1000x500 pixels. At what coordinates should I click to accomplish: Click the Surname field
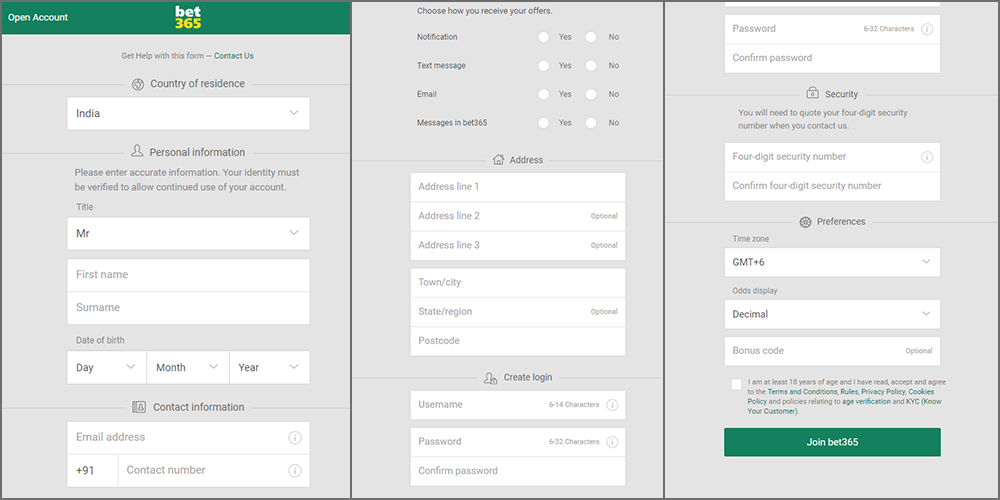pos(188,308)
